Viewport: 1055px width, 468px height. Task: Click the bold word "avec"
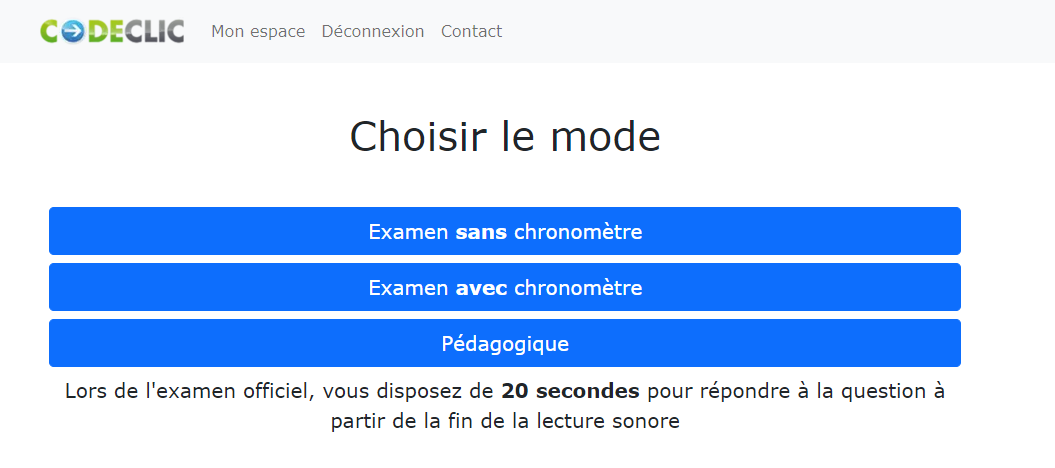point(481,288)
